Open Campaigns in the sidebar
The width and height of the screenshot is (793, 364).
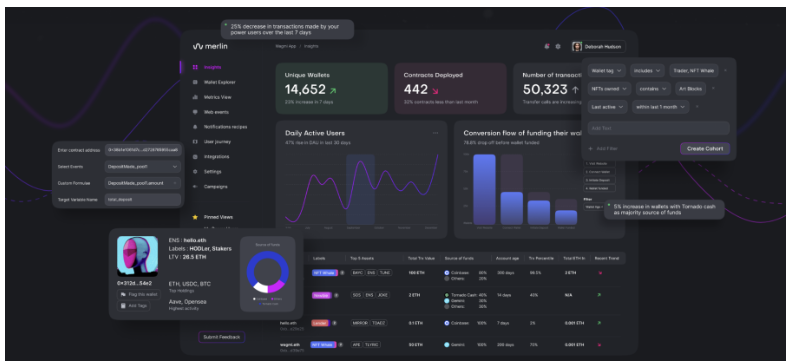(215, 187)
